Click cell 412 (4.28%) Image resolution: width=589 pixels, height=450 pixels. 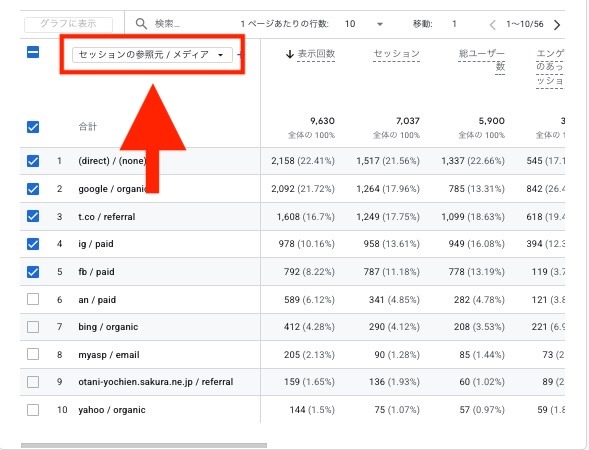point(309,327)
